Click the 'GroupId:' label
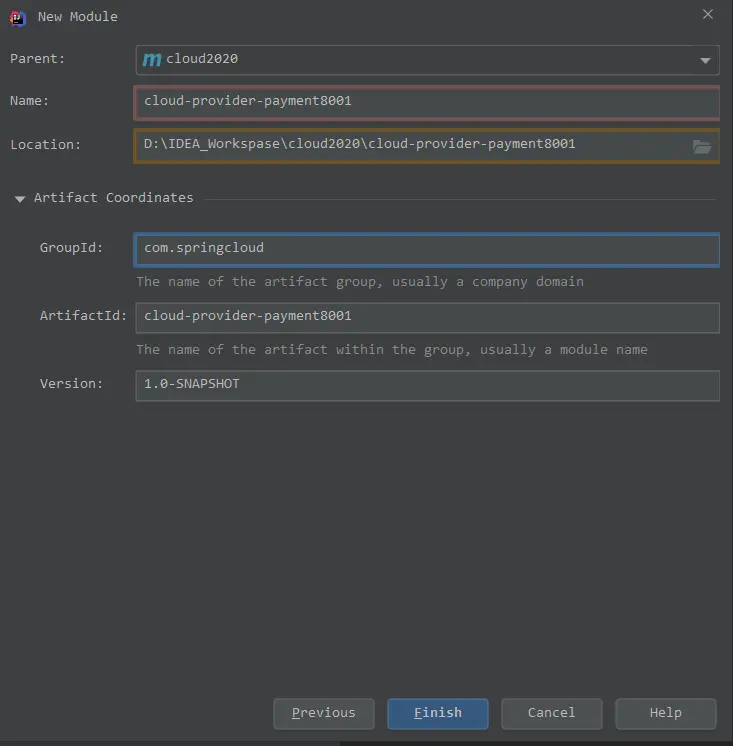The image size is (733, 746). pos(71,247)
